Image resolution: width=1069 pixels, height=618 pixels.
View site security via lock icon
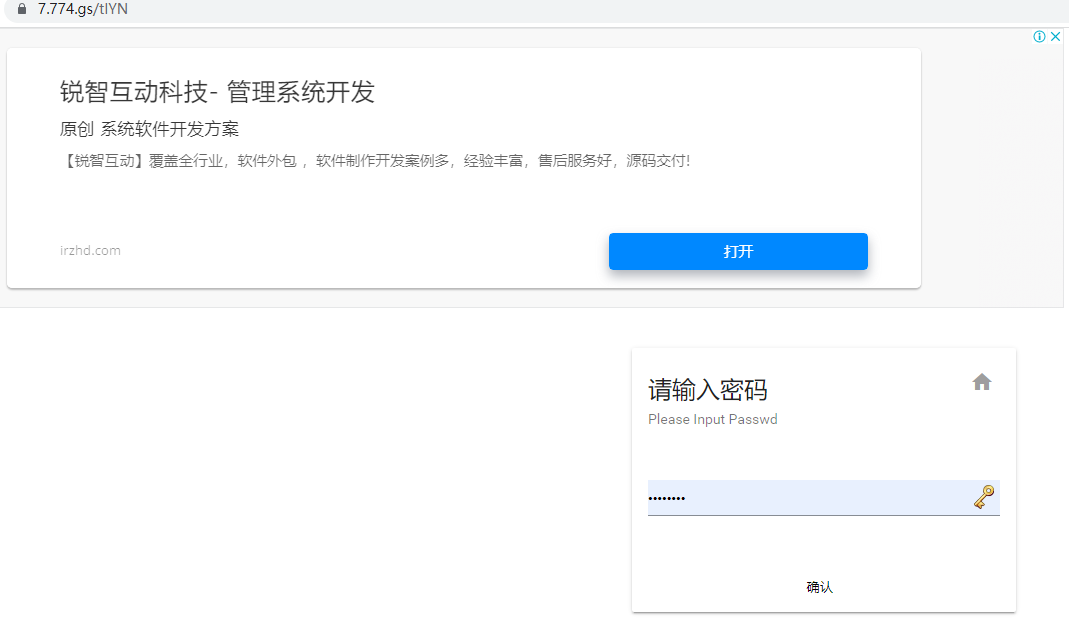click(x=22, y=9)
